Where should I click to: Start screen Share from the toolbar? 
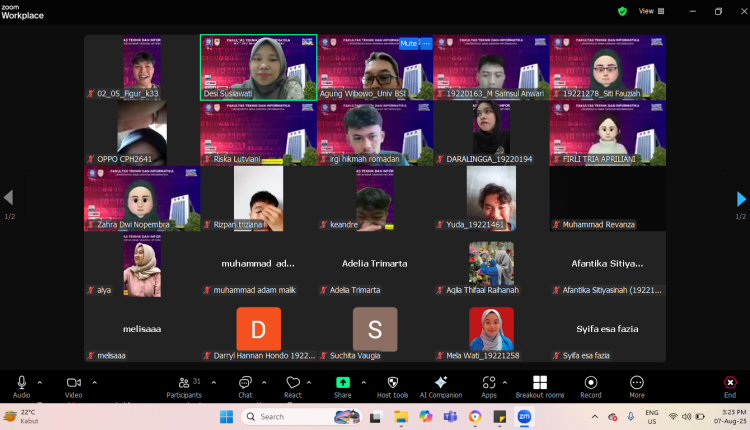[x=342, y=387]
